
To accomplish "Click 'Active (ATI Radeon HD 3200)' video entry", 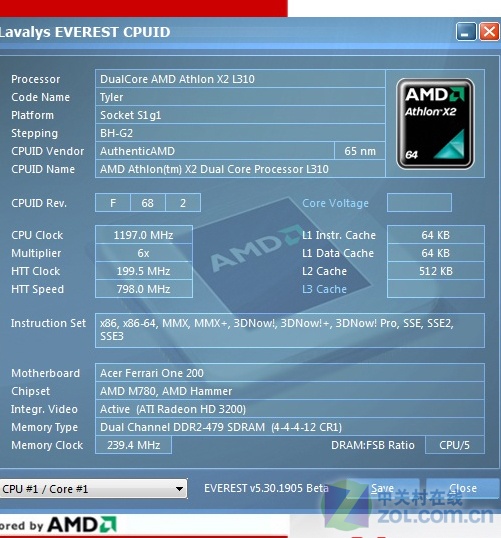I will tap(290, 409).
